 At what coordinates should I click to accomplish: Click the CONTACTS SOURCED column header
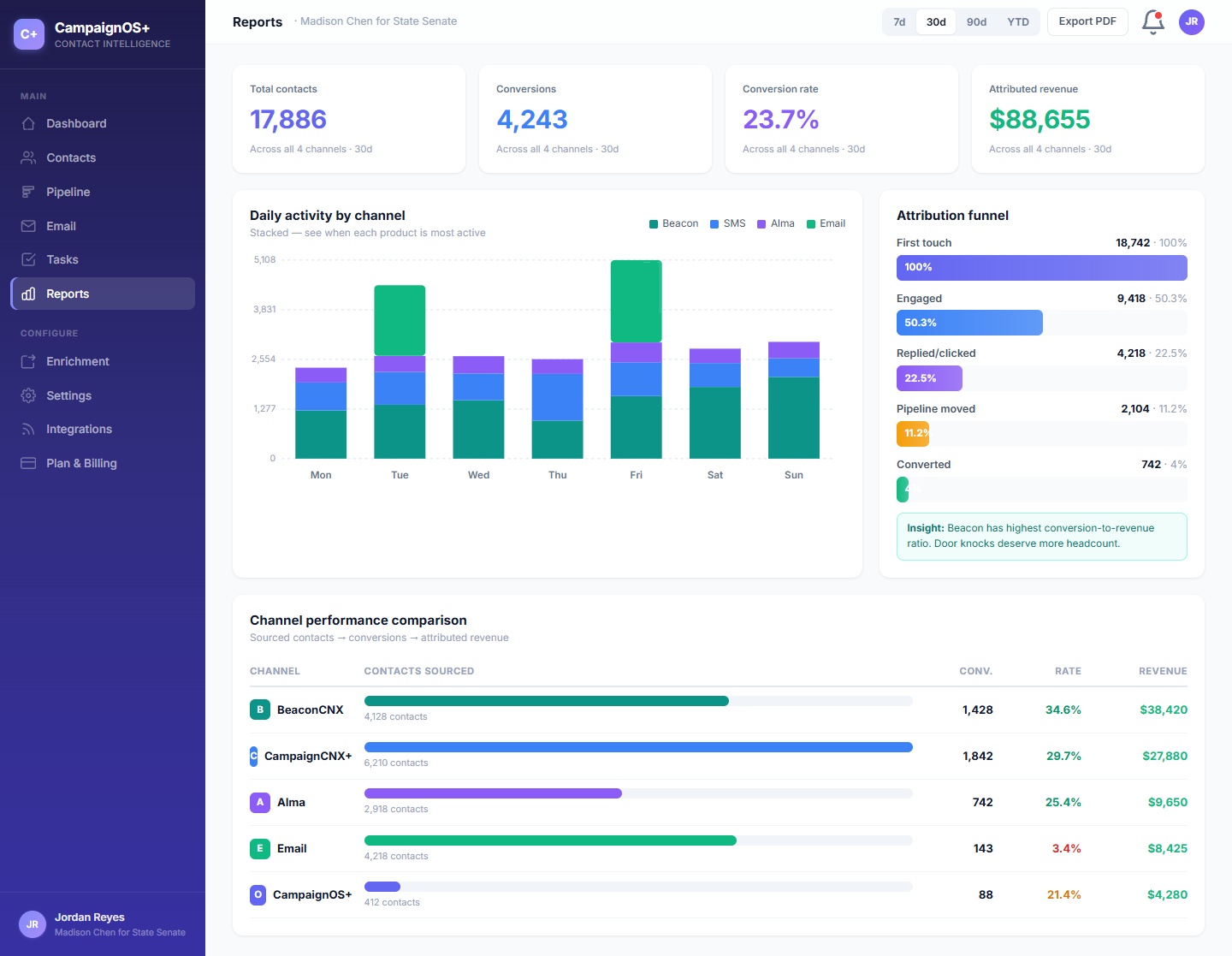(x=419, y=671)
